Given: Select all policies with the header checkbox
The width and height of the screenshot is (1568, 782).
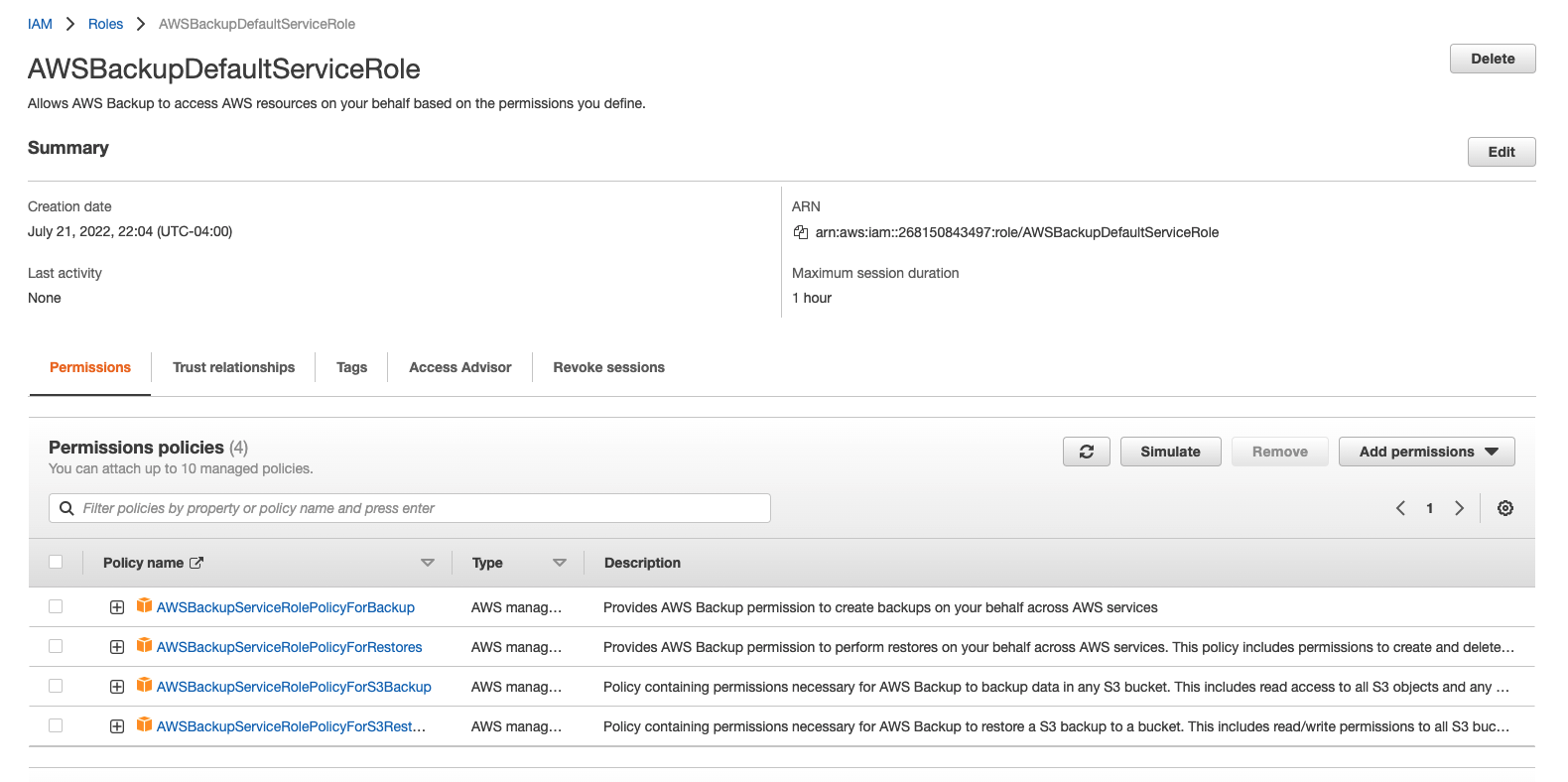Looking at the screenshot, I should pyautogui.click(x=56, y=562).
